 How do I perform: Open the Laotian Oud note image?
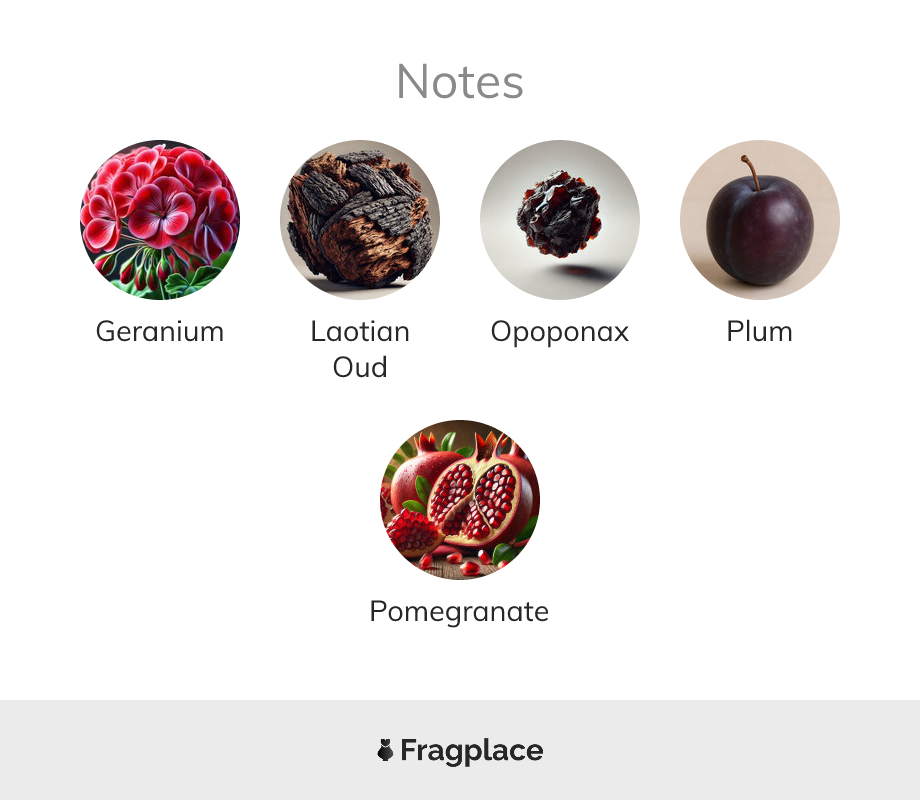click(360, 220)
